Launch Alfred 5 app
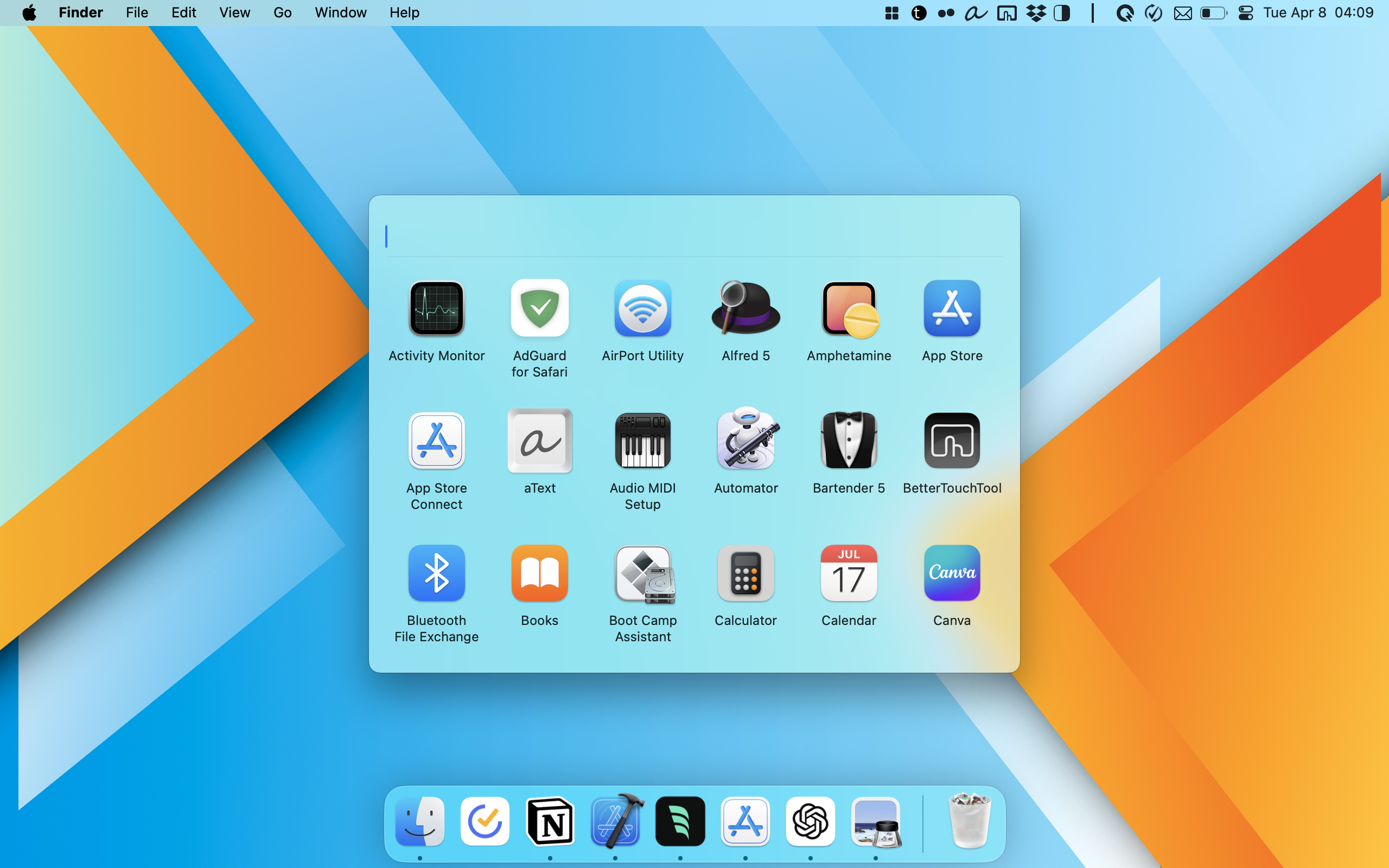The height and width of the screenshot is (868, 1389). click(746, 309)
